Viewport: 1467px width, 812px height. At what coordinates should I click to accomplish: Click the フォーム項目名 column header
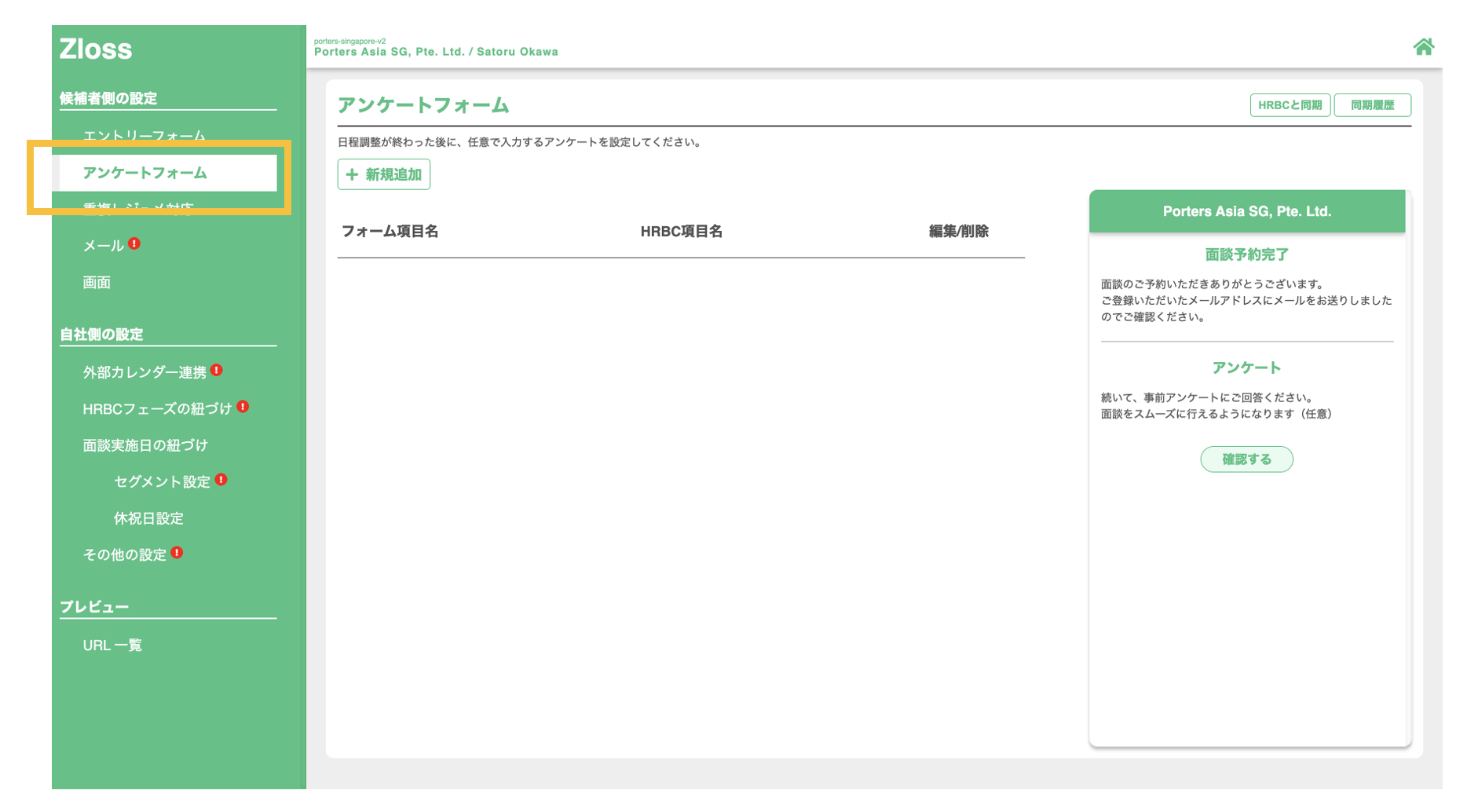[390, 232]
